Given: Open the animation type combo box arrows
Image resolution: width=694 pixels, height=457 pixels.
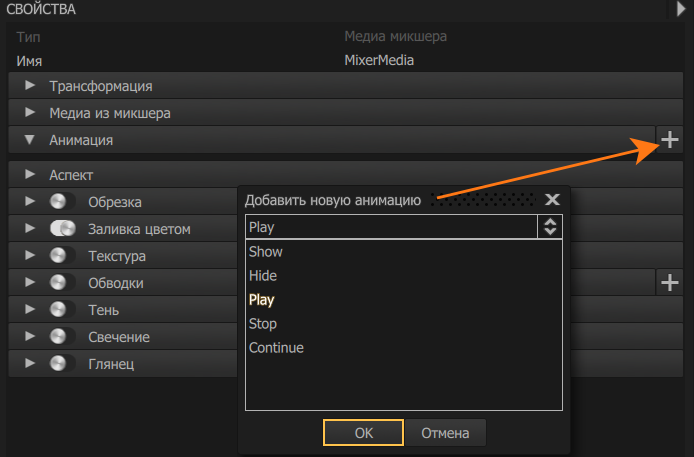Looking at the screenshot, I should (x=549, y=227).
